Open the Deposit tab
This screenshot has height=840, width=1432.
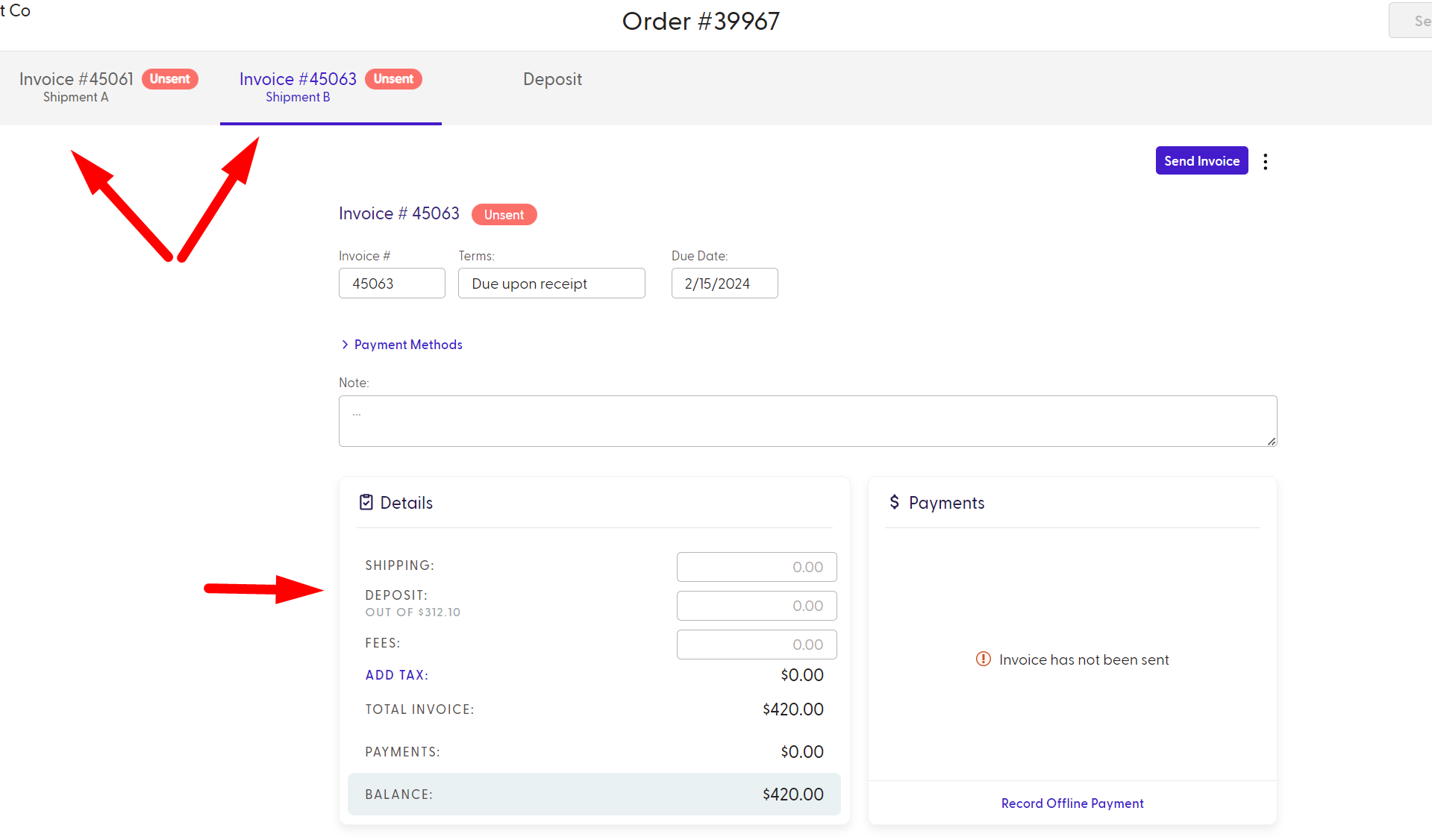tap(552, 79)
